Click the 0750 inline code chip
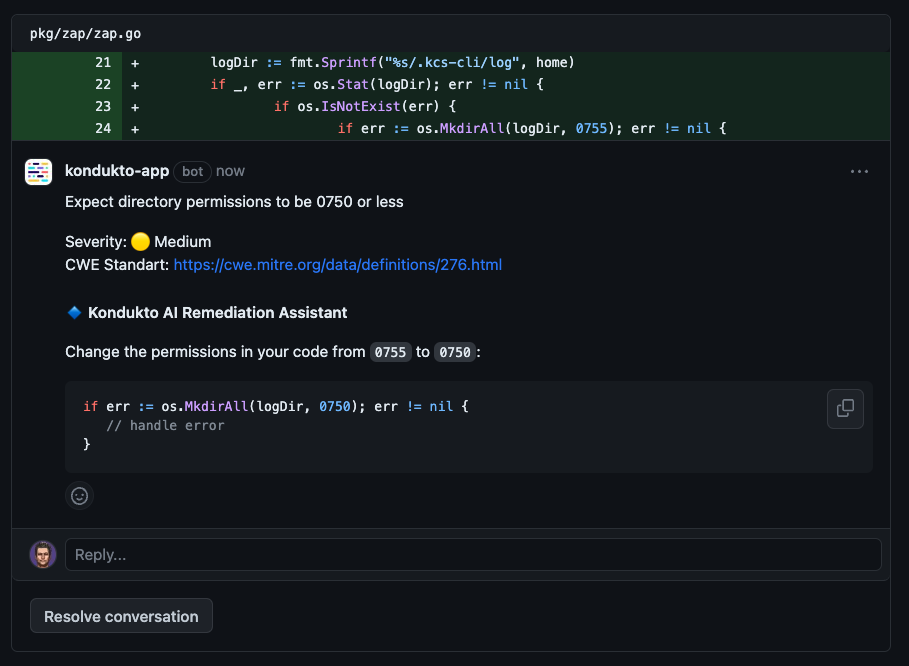Image resolution: width=909 pixels, height=666 pixels. [455, 352]
